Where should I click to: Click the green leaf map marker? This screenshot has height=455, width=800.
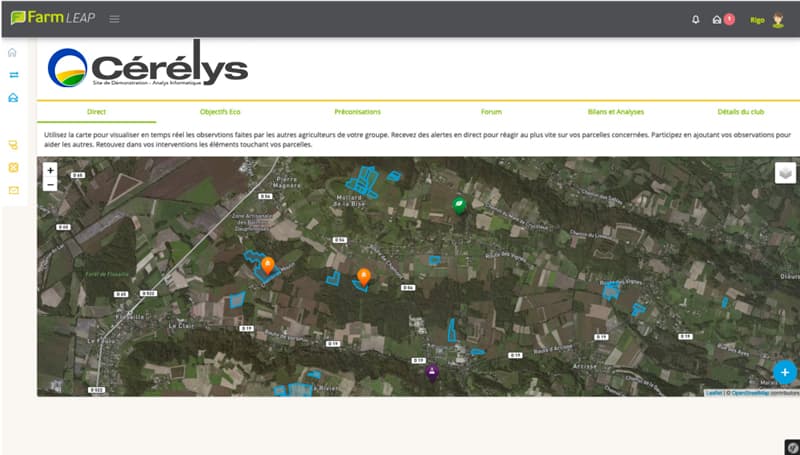(x=459, y=206)
